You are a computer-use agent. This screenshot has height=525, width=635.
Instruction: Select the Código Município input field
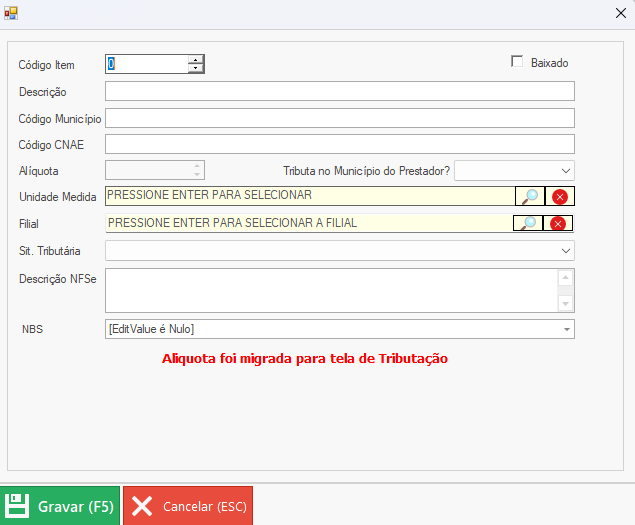tap(340, 118)
